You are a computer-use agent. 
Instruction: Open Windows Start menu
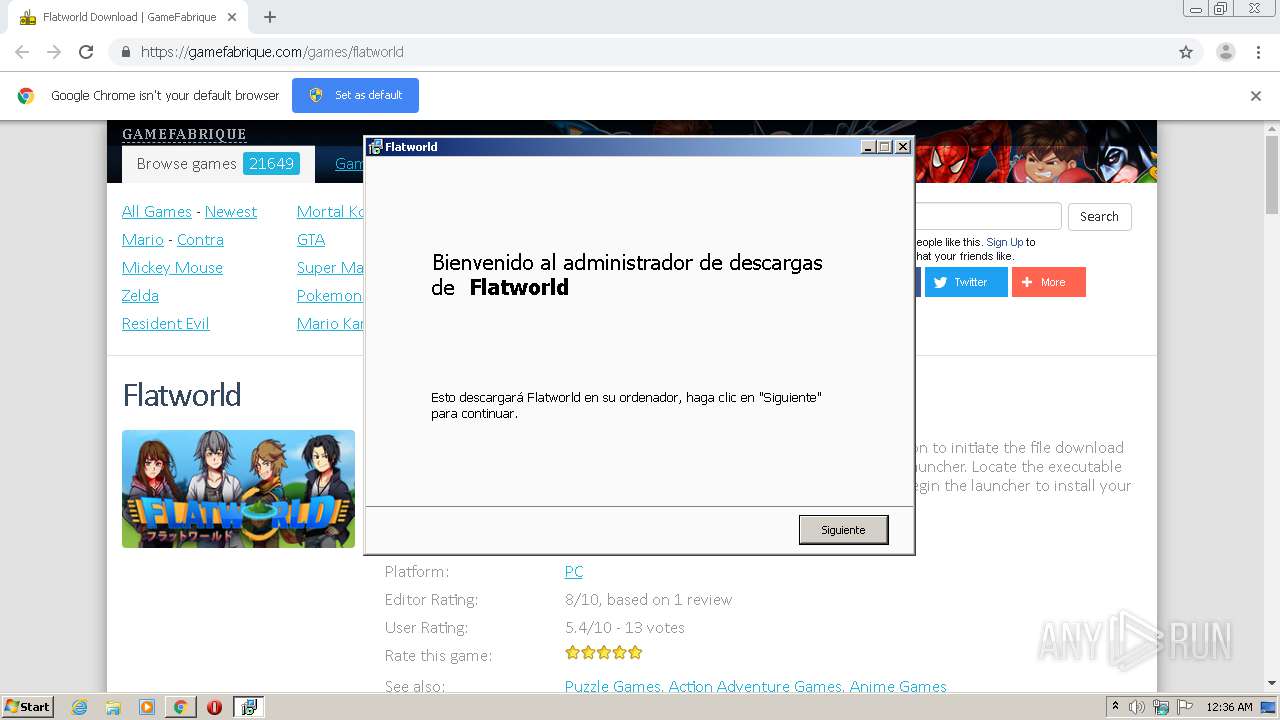[28, 707]
